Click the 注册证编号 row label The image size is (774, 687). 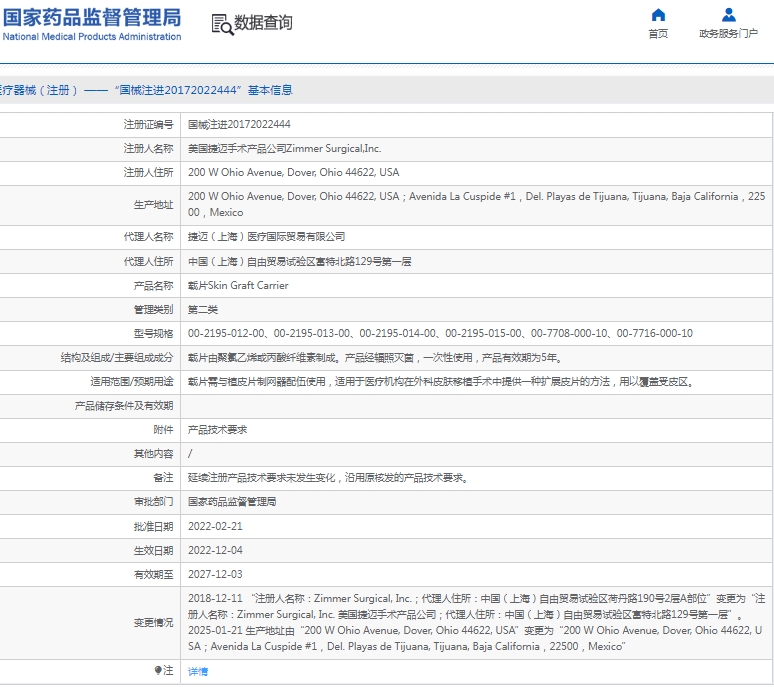pos(149,124)
